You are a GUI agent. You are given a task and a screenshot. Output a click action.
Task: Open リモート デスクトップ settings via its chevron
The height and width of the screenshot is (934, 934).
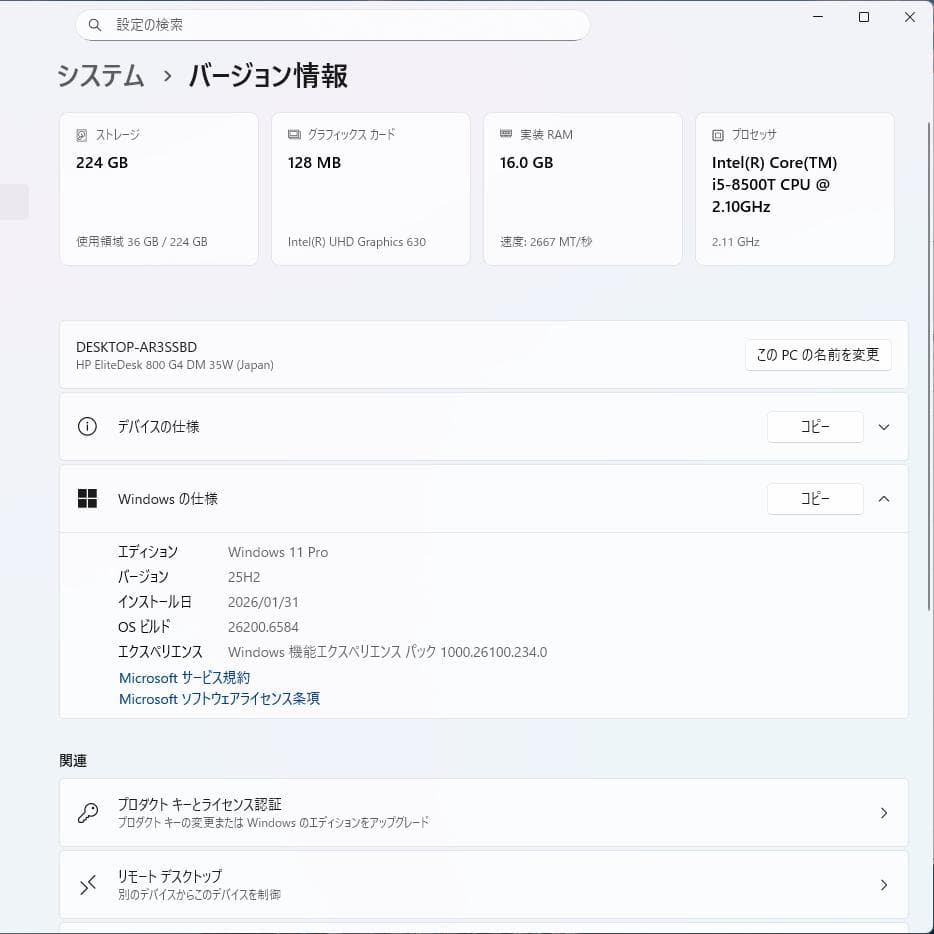coord(883,884)
